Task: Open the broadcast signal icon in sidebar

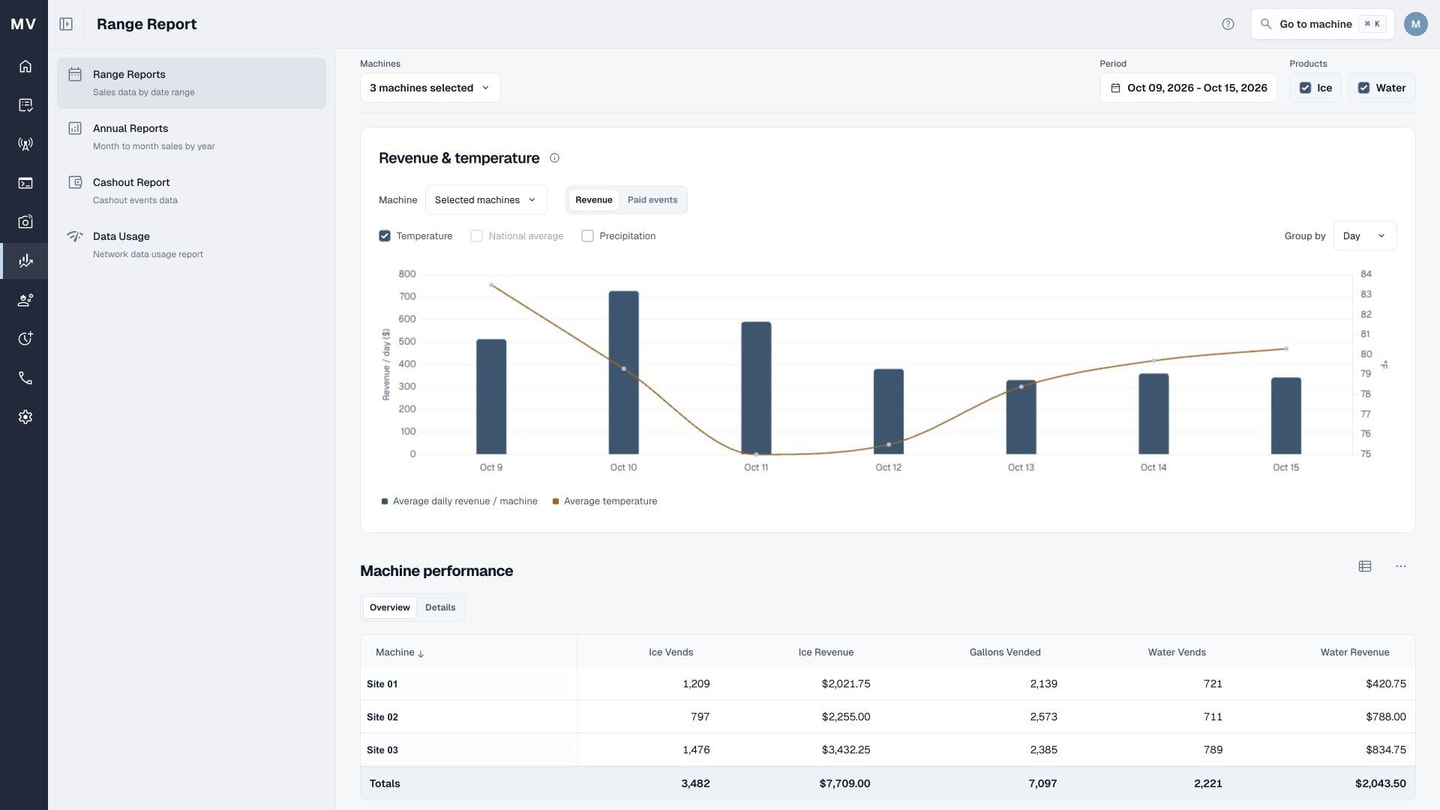Action: click(25, 144)
